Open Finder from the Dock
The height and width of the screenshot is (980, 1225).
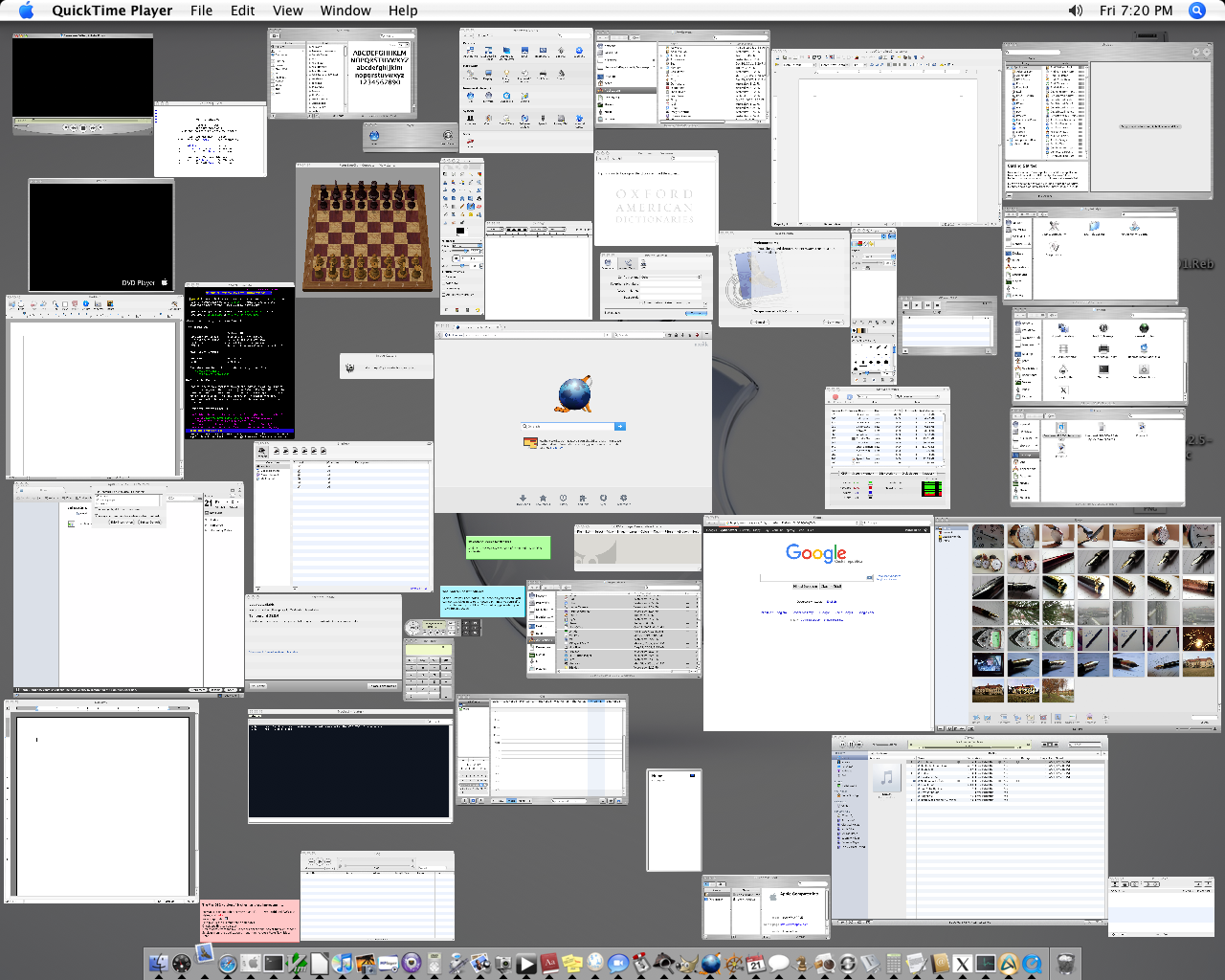[159, 963]
